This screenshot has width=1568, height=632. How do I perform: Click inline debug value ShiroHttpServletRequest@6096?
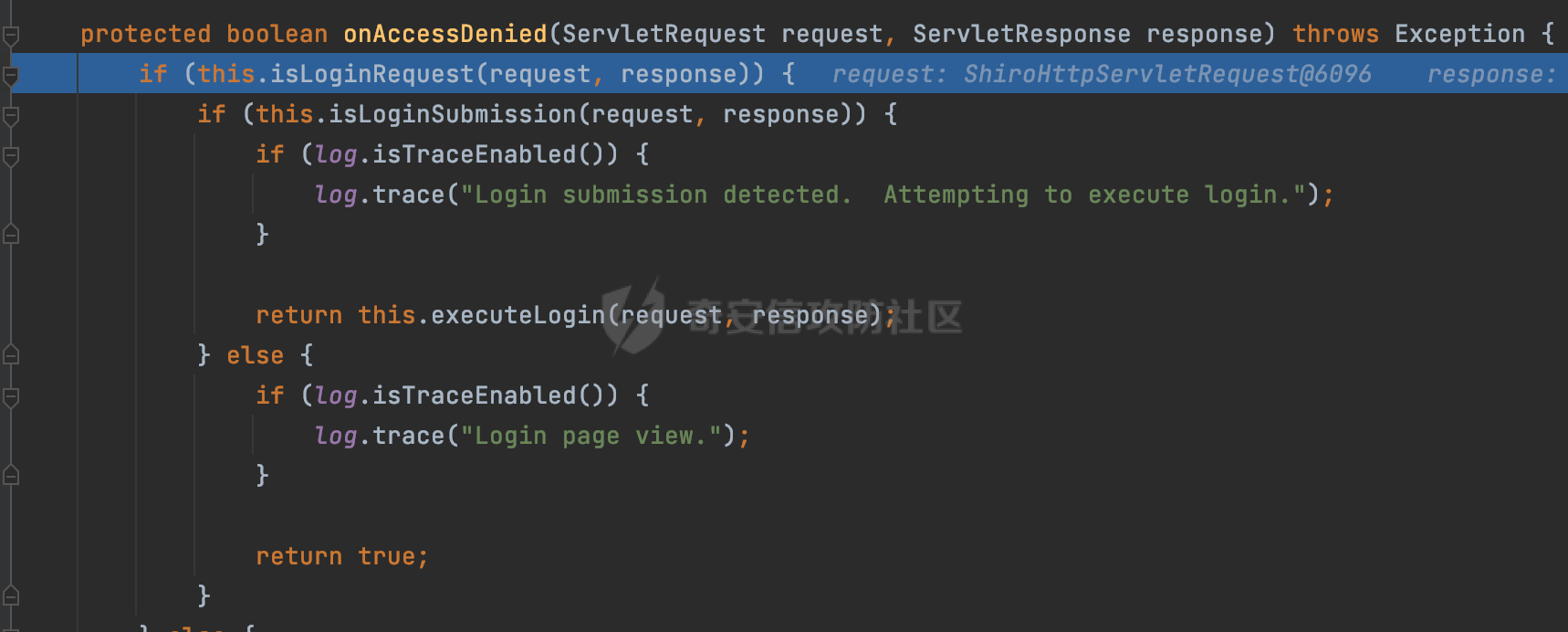[x=1167, y=74]
